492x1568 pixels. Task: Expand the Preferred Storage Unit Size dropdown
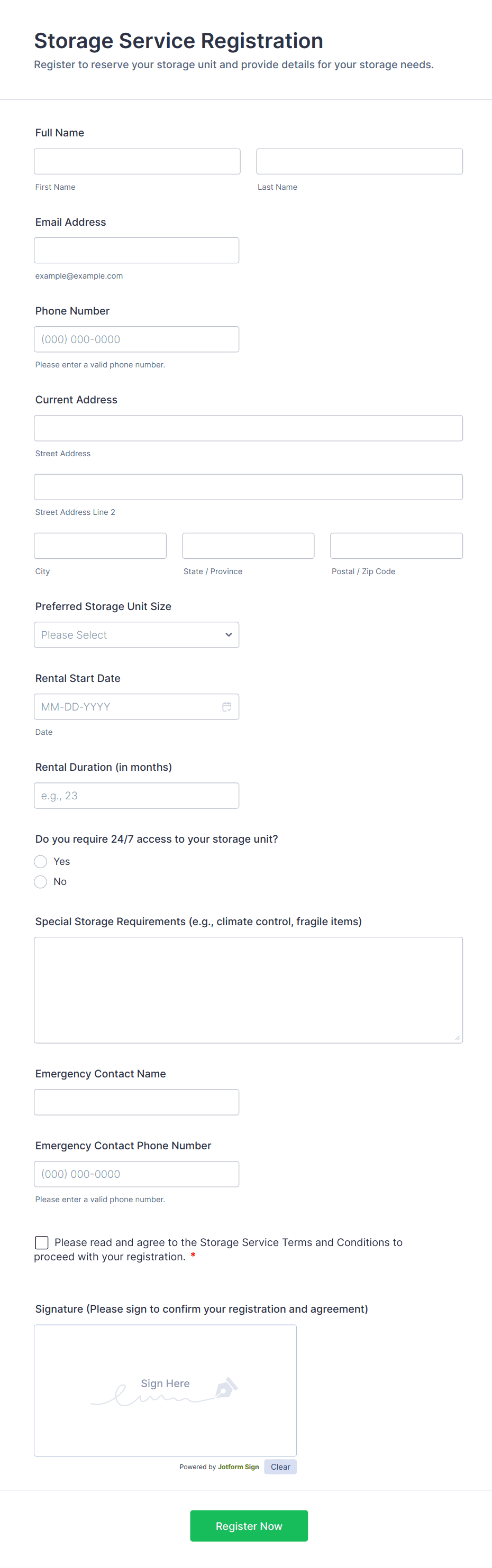[136, 634]
